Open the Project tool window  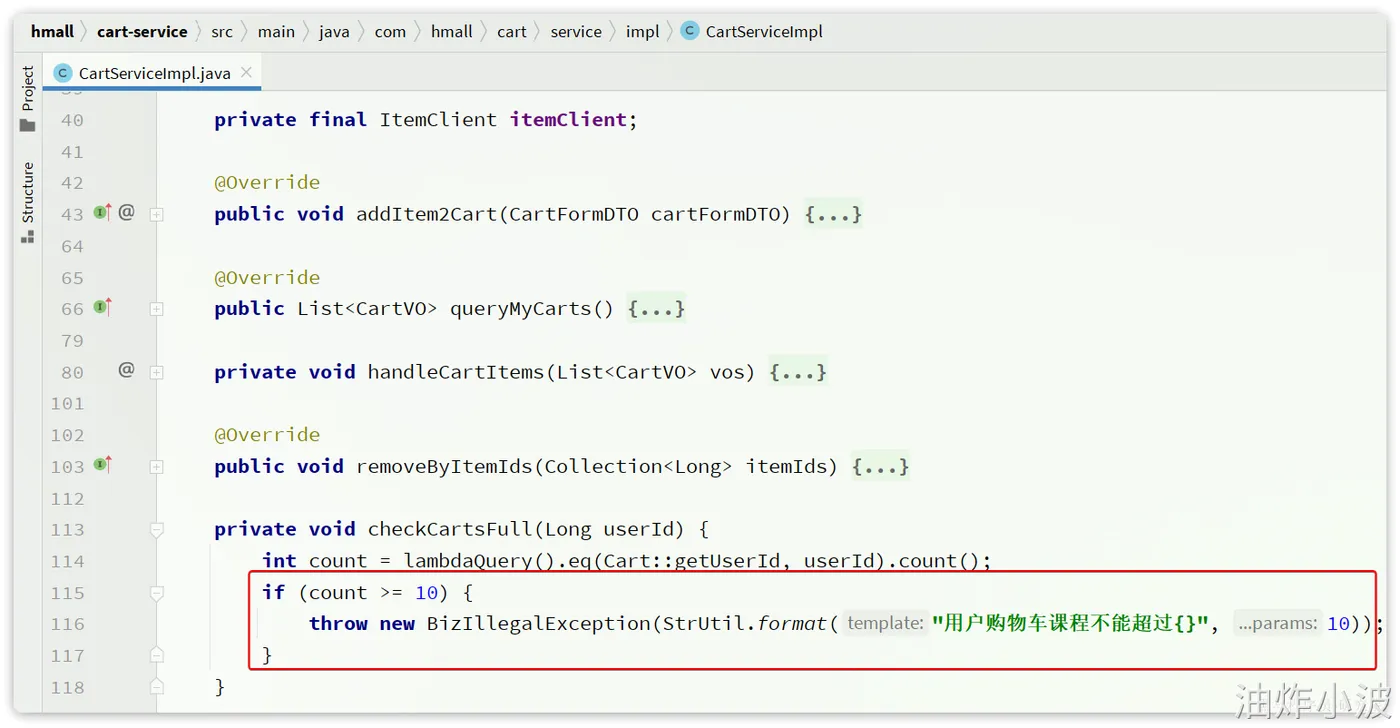(28, 99)
